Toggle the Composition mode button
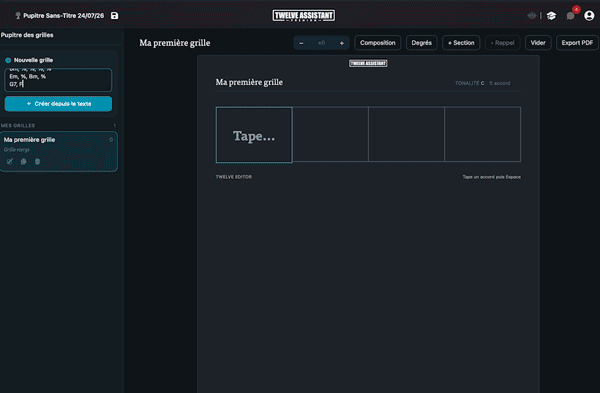600x393 pixels. tap(377, 43)
